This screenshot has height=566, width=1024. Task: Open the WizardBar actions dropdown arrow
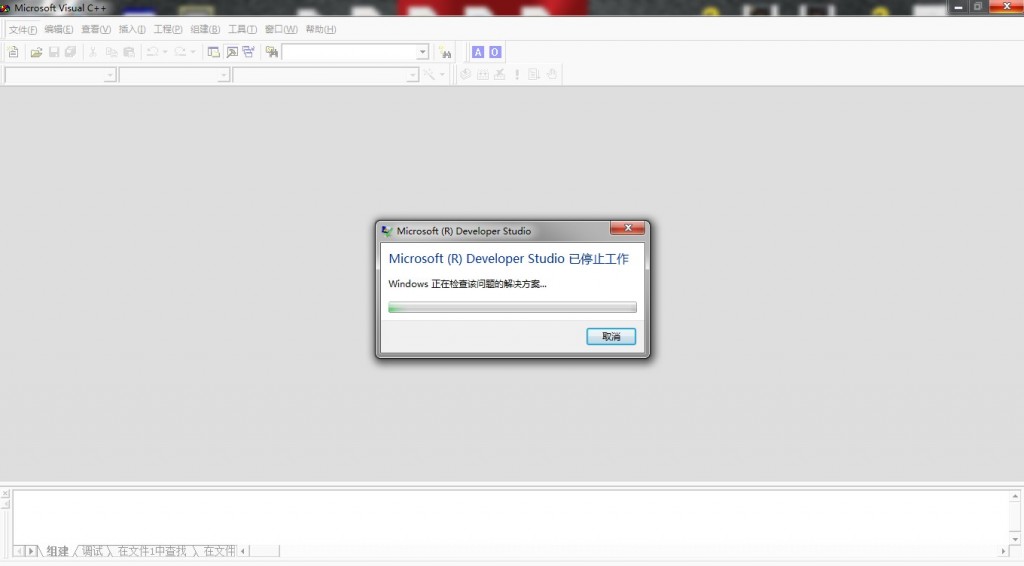[442, 74]
